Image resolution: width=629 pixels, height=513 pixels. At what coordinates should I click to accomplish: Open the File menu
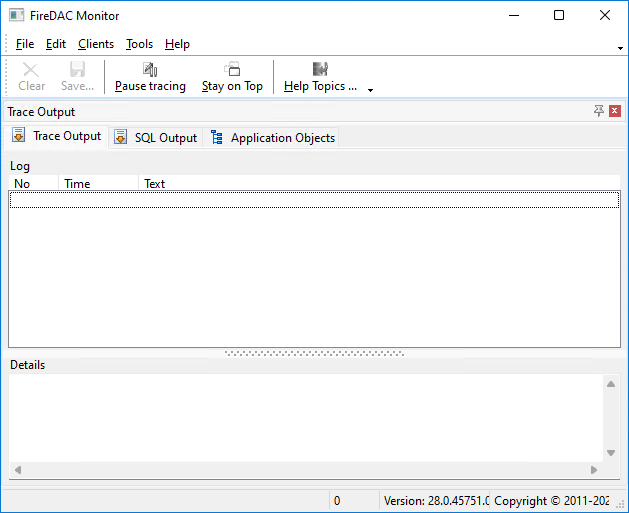[x=25, y=44]
